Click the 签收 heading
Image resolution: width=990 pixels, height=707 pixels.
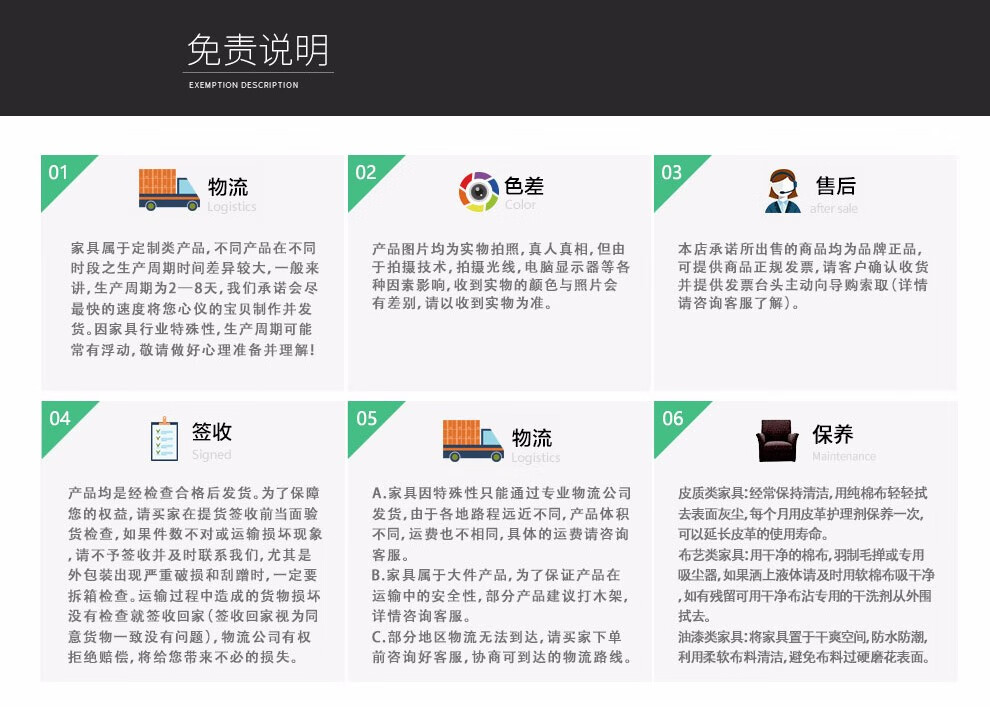tap(212, 432)
